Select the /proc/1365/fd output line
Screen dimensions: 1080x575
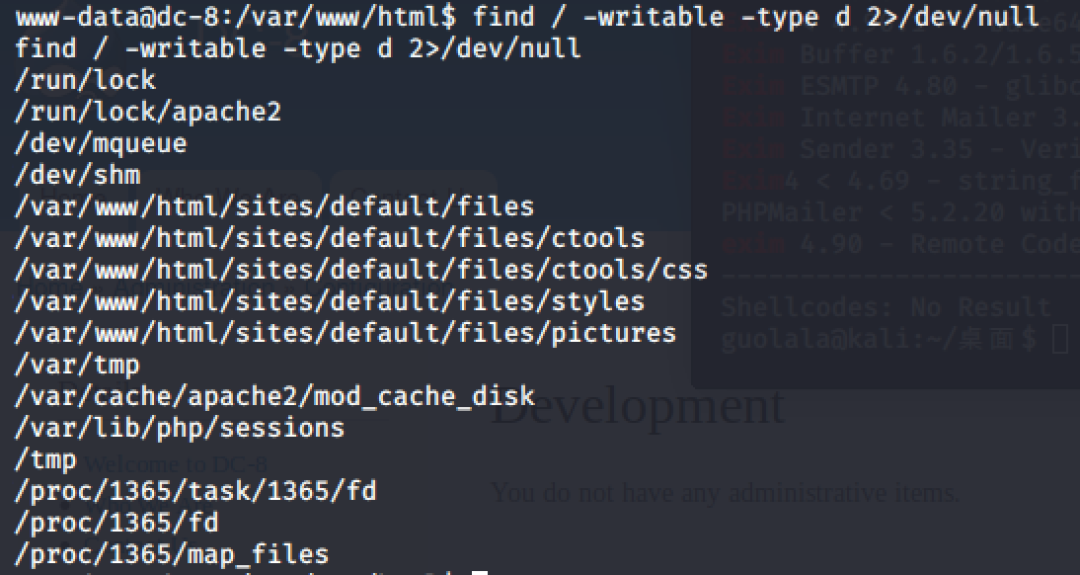[116, 522]
